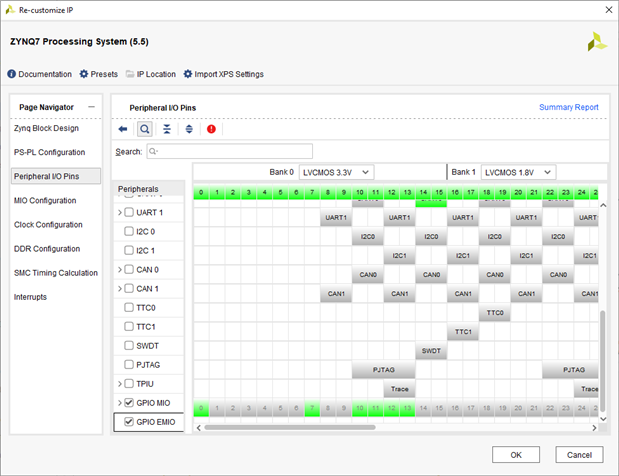Select PJTAG block at pins 10-13
619x476 pixels.
(x=384, y=370)
